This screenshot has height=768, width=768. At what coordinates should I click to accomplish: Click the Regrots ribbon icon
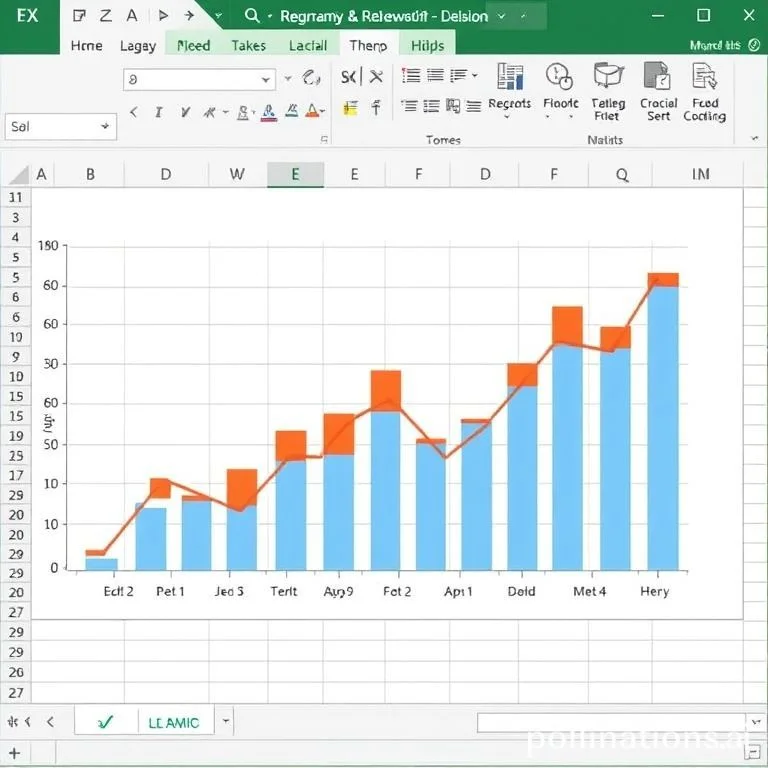pyautogui.click(x=510, y=77)
